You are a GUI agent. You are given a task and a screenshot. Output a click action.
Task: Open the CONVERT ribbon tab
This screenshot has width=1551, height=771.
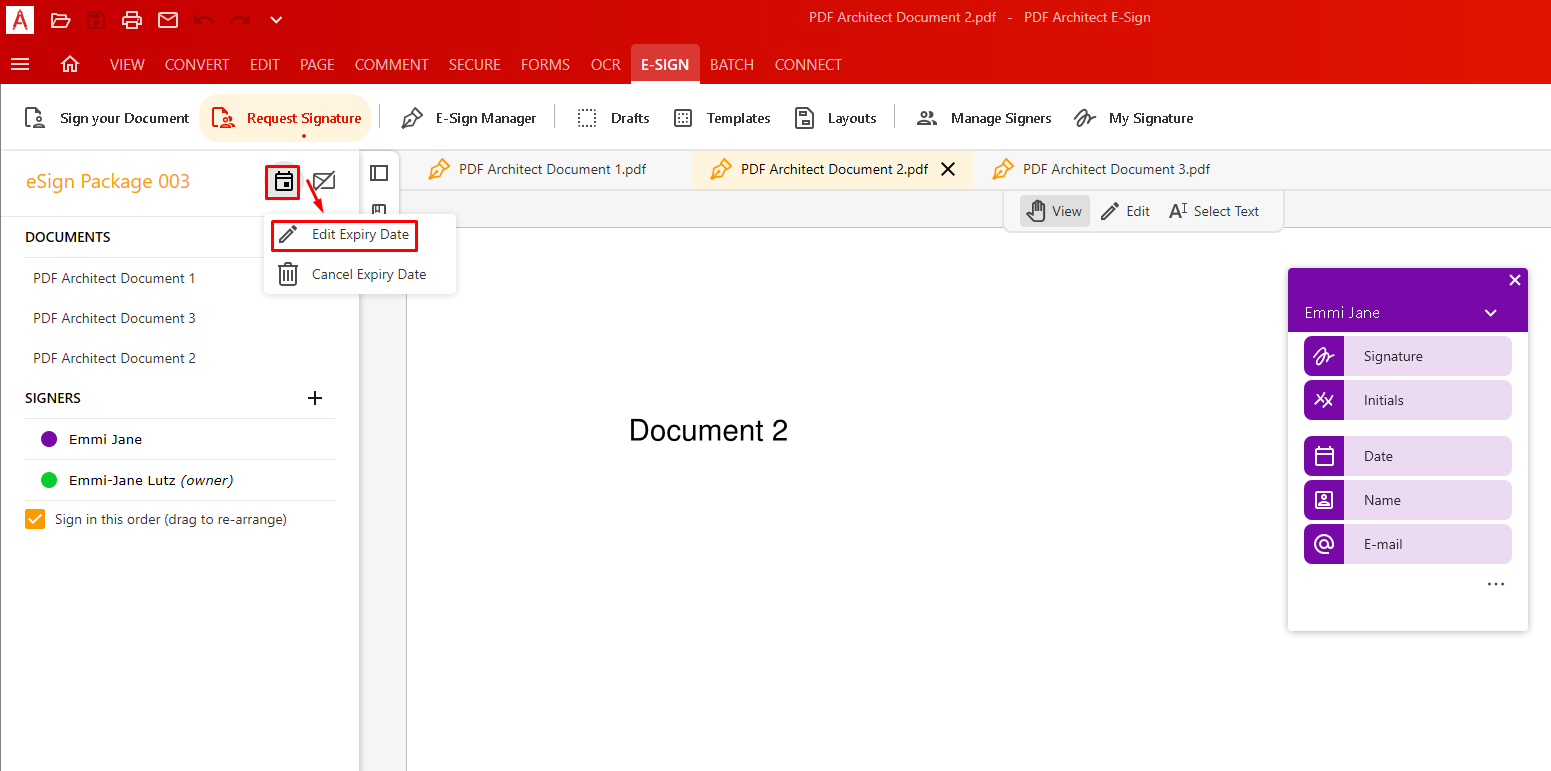click(x=197, y=64)
